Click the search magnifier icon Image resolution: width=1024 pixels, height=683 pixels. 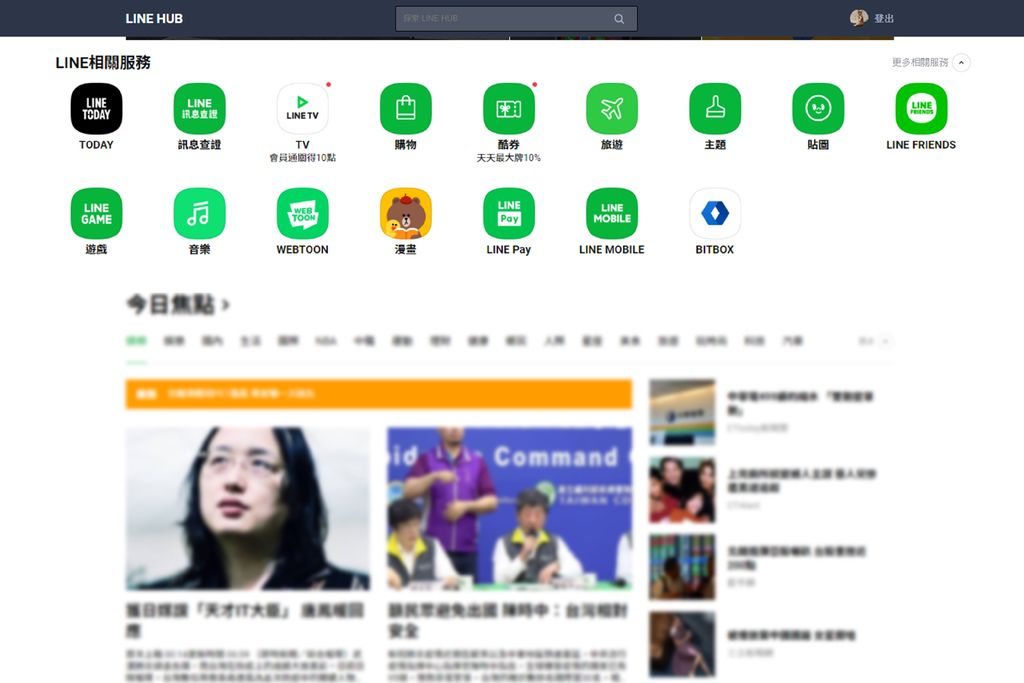click(619, 19)
